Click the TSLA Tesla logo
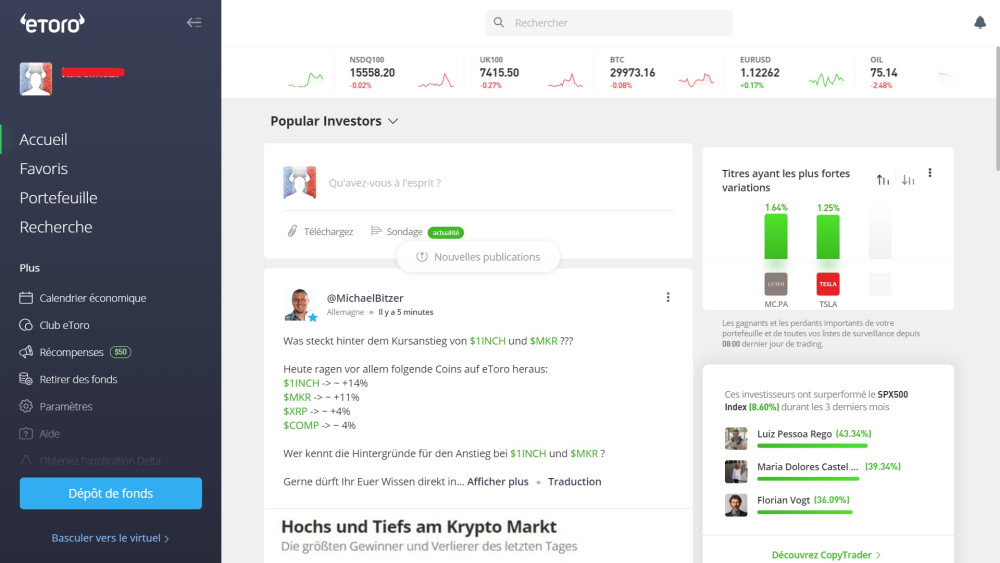The width and height of the screenshot is (1000, 563). click(x=828, y=284)
